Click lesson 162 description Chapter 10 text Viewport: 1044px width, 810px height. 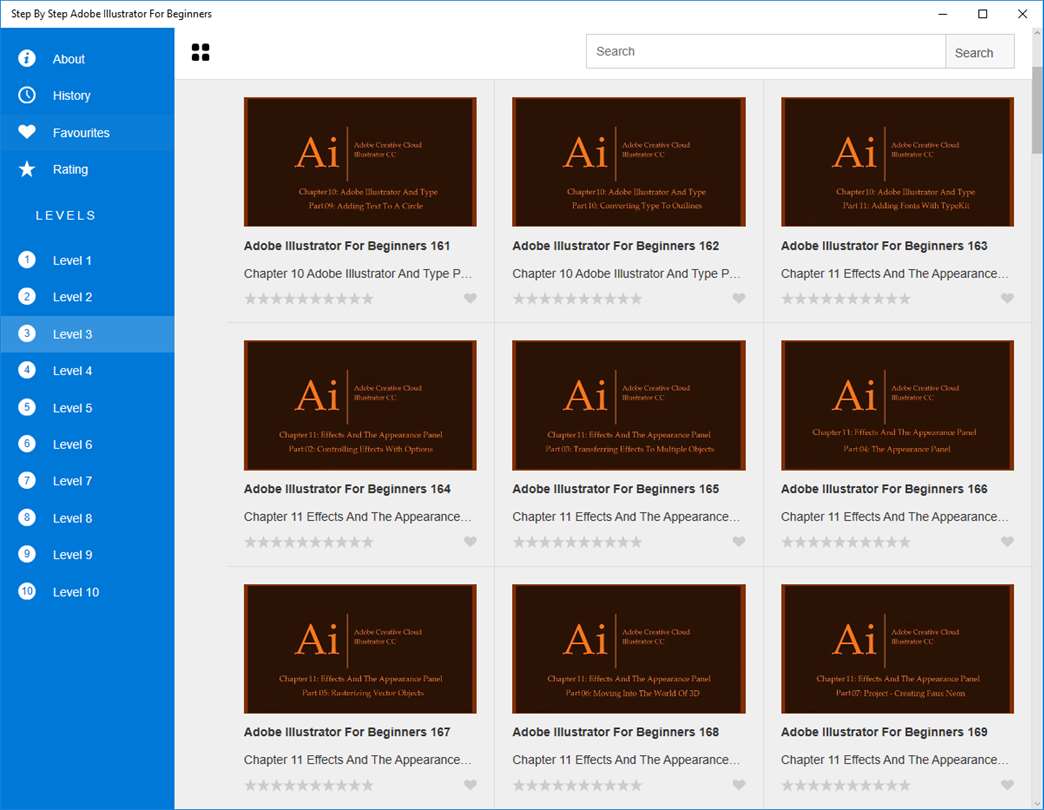tap(626, 274)
